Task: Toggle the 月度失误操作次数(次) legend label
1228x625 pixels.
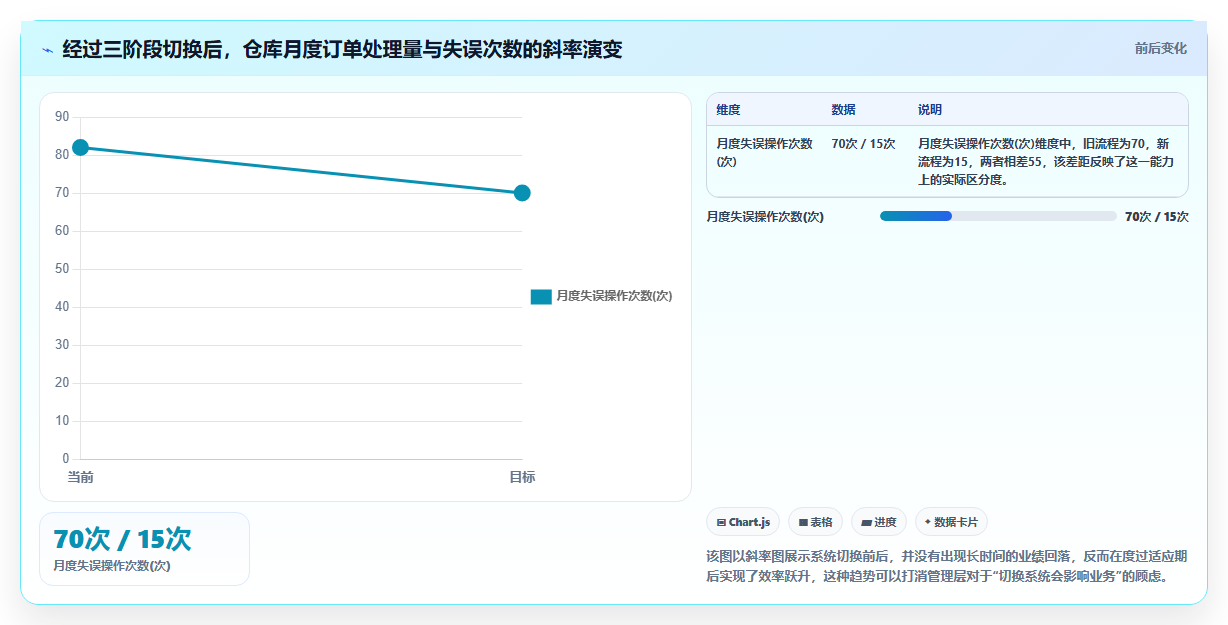Action: pos(614,296)
